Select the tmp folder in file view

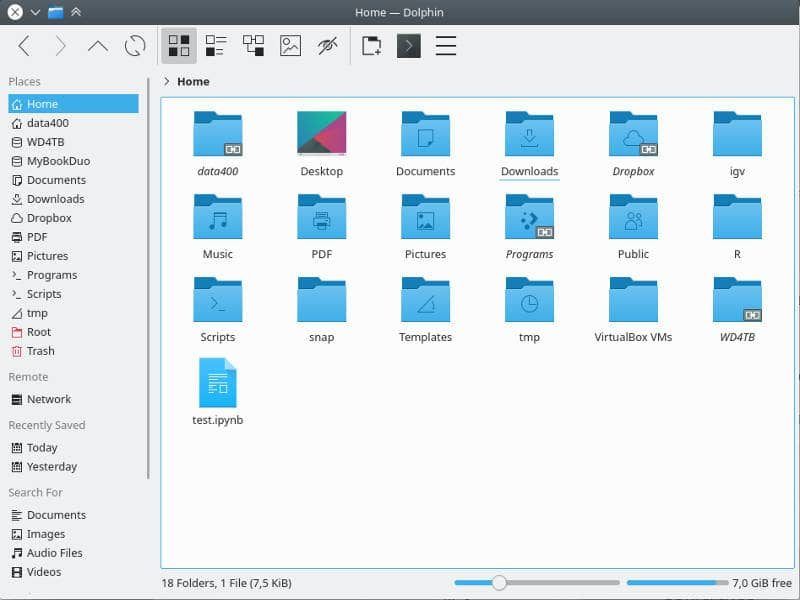530,299
